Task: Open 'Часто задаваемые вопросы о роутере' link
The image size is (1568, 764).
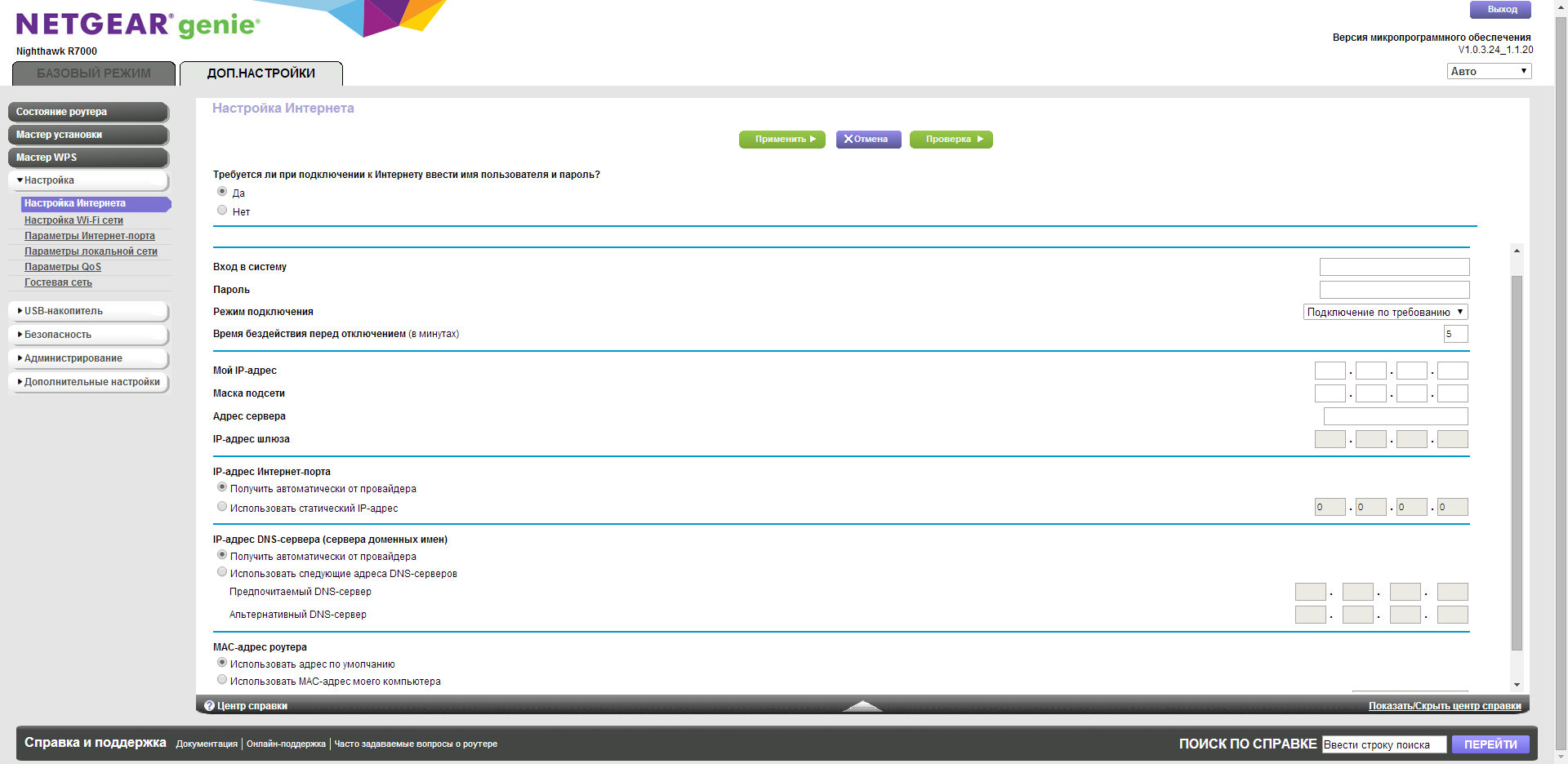Action: pyautogui.click(x=416, y=744)
